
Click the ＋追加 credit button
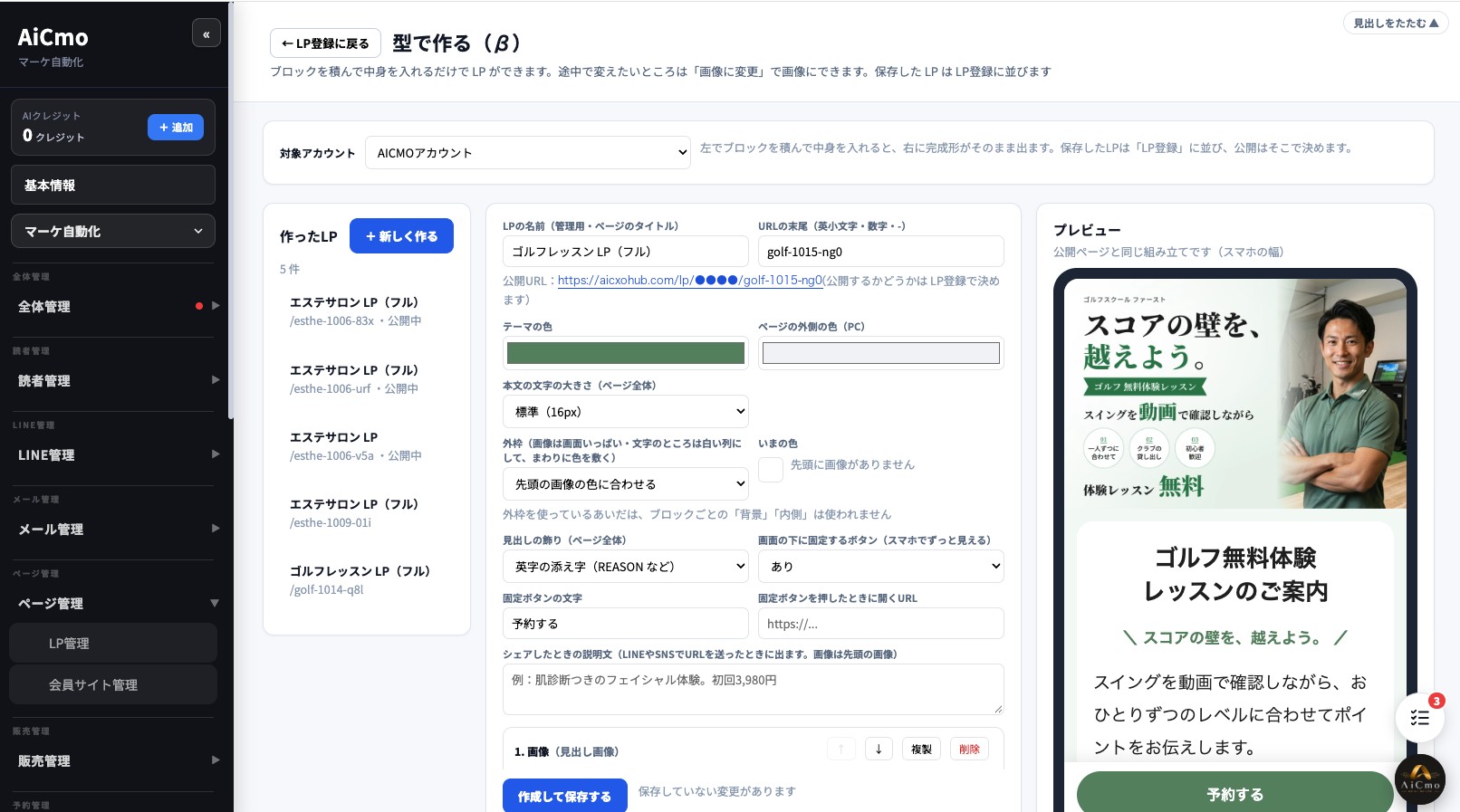pos(176,127)
